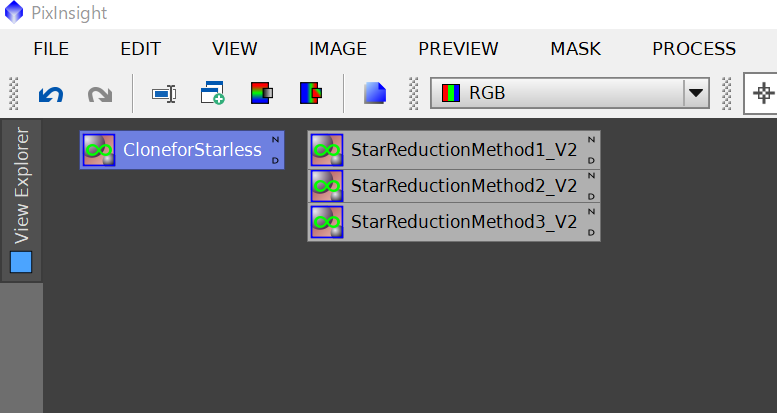Open the PROCESS menu
This screenshot has width=777, height=413.
694,49
